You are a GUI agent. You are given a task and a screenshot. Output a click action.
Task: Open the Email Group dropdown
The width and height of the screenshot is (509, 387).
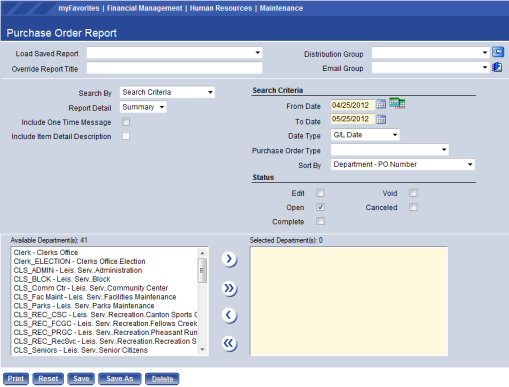click(431, 68)
